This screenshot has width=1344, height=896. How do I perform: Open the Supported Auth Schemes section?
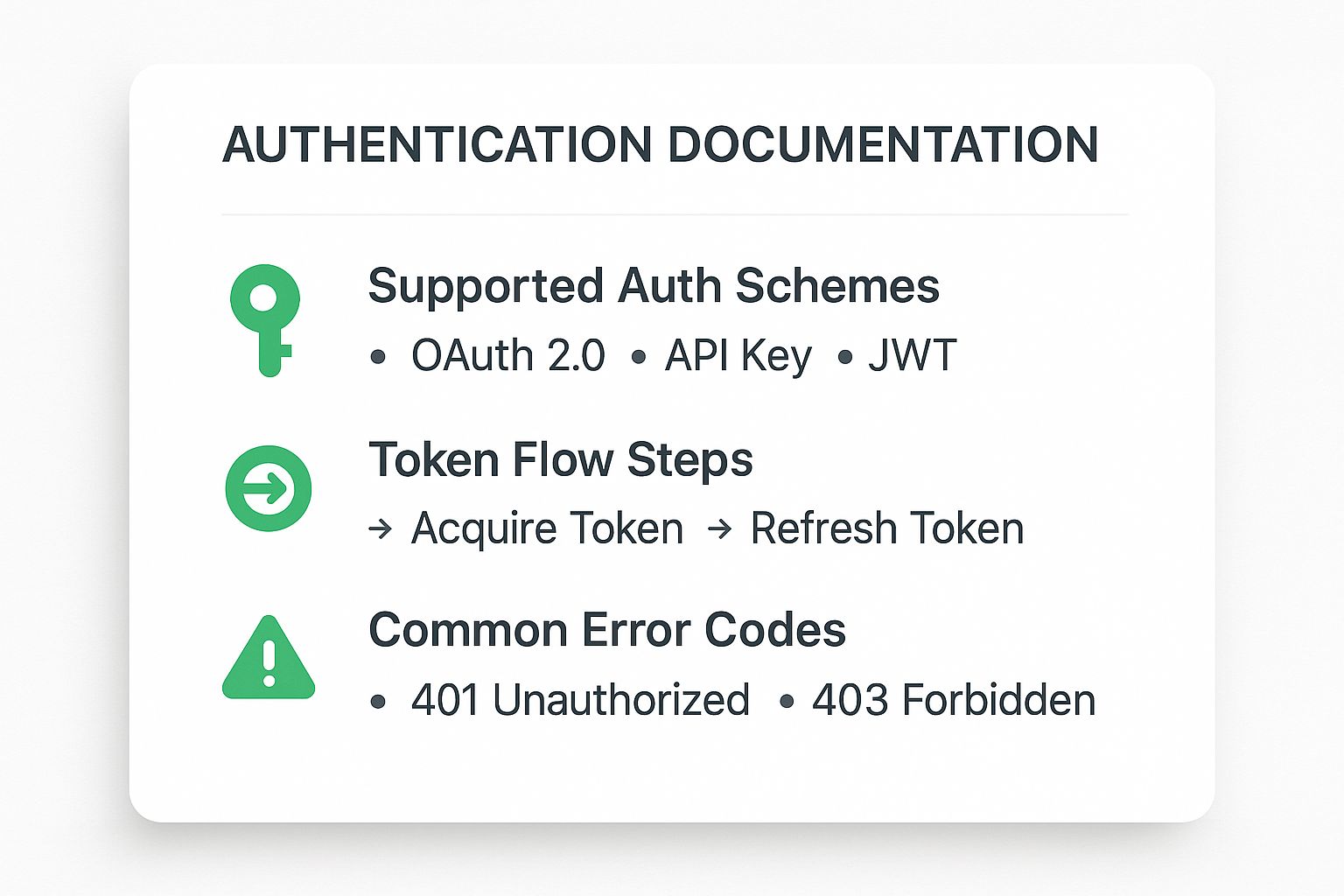click(653, 286)
